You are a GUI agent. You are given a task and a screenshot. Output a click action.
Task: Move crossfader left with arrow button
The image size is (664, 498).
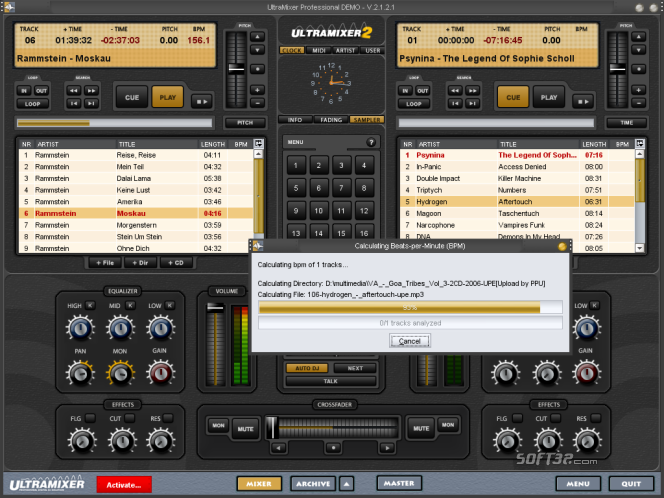point(279,448)
